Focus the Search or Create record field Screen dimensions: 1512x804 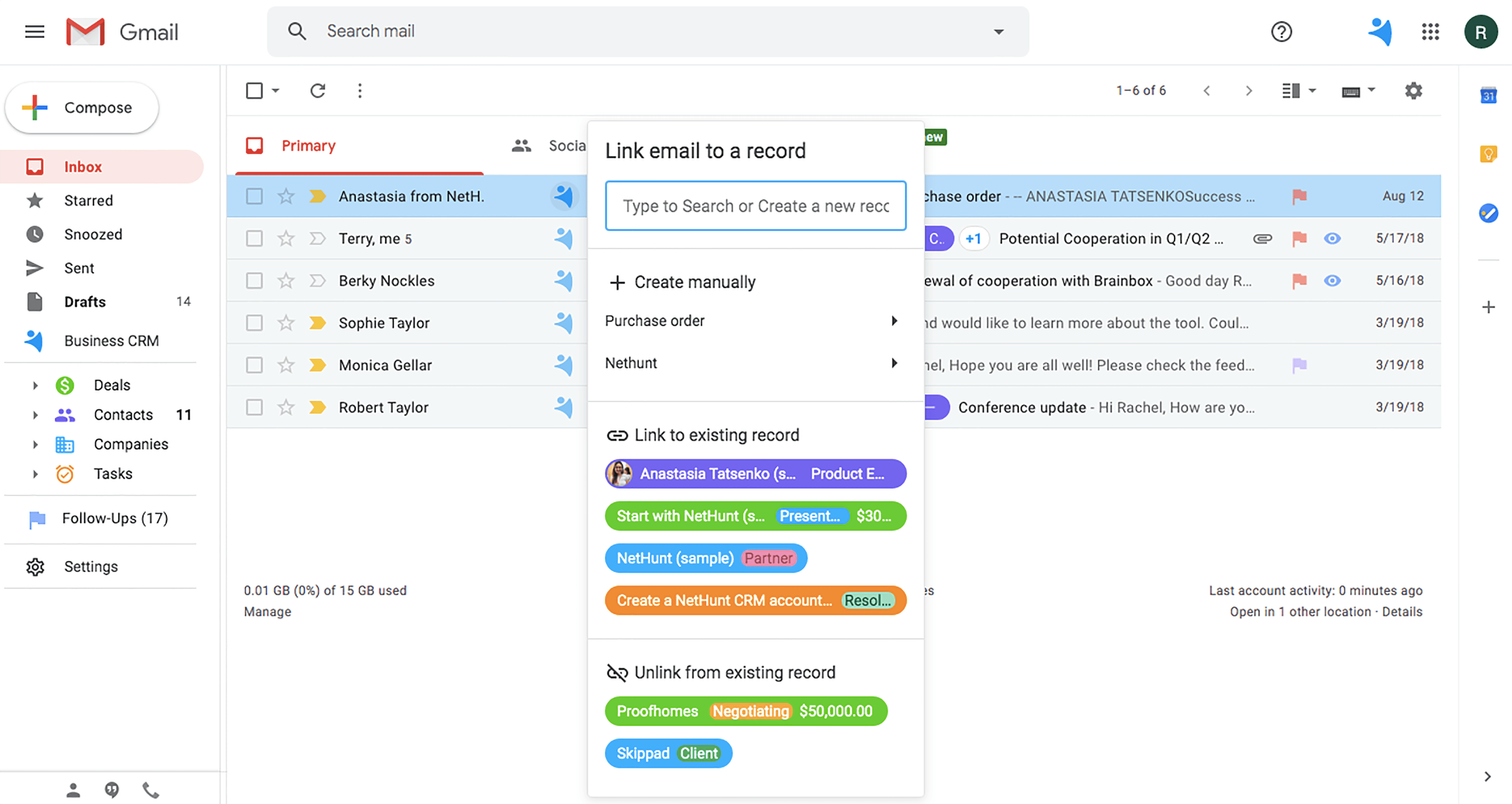coord(756,206)
